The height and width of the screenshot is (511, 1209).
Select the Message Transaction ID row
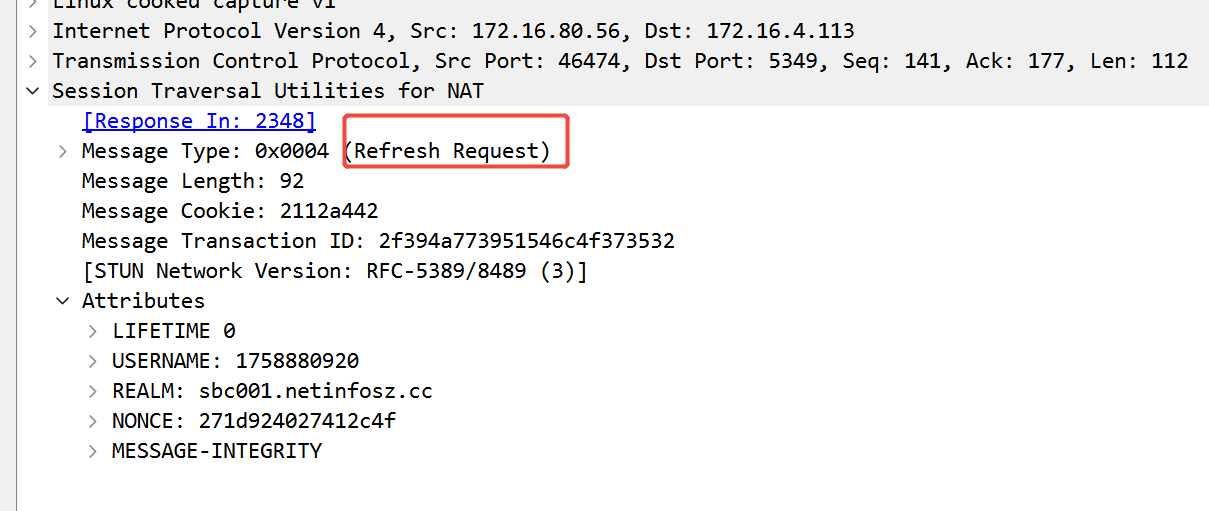point(377,241)
